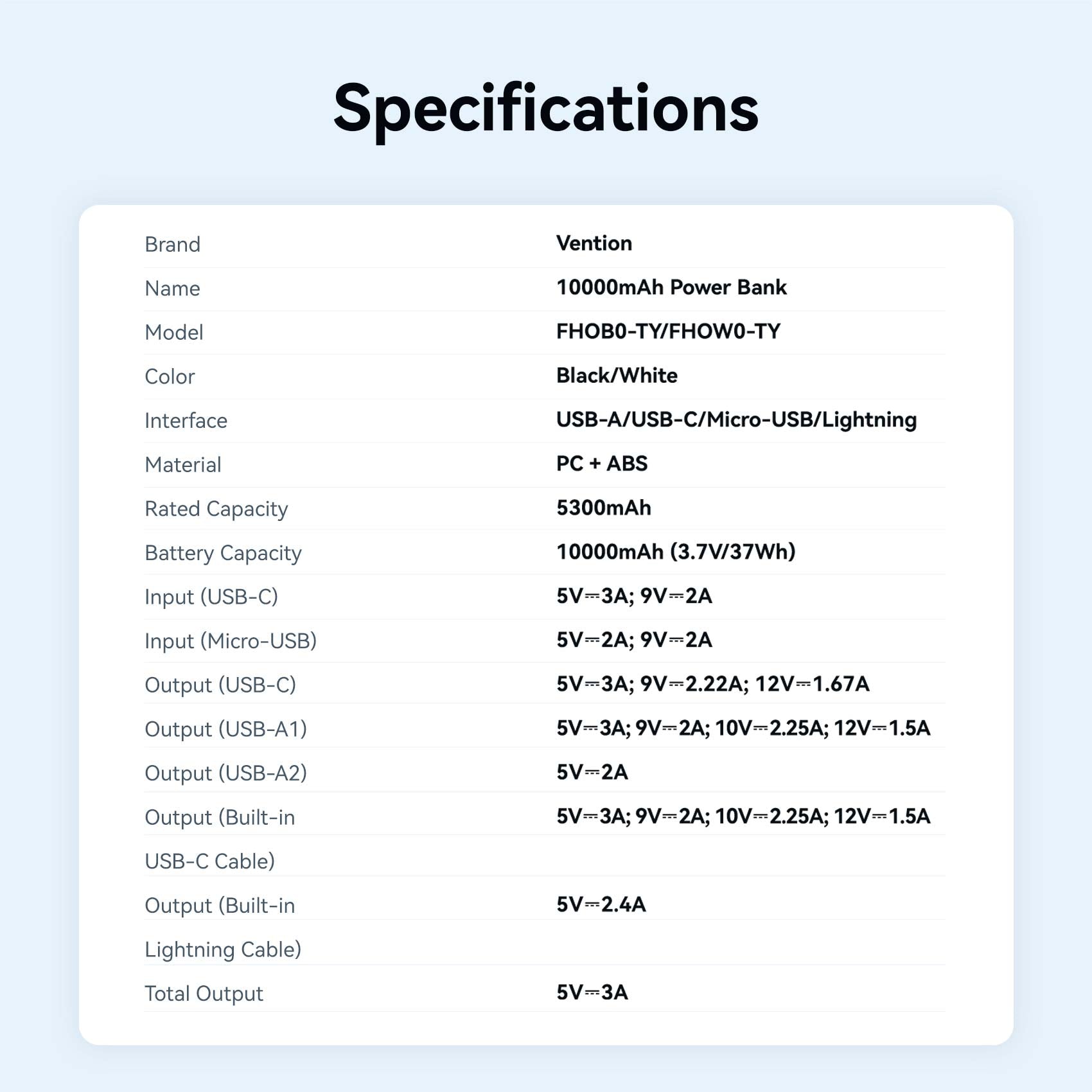
Task: Select USB-A/USB-C/Micro-USB/Lightning interface value
Action: 736,419
